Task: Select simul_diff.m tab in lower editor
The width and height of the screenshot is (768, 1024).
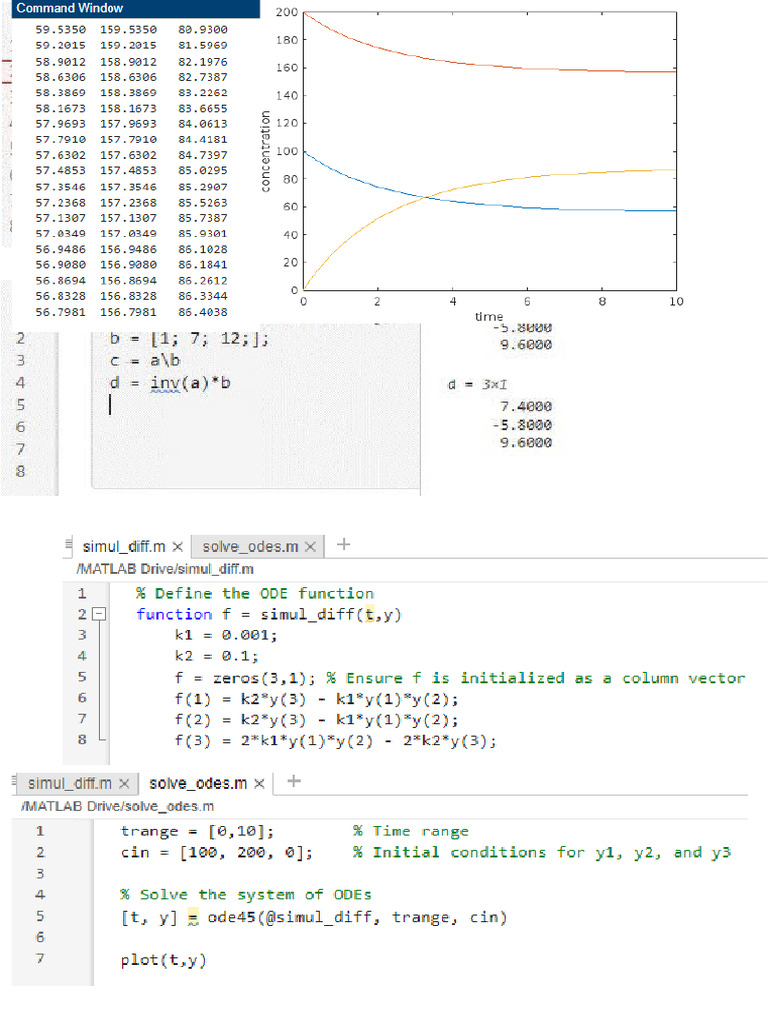Action: (69, 782)
